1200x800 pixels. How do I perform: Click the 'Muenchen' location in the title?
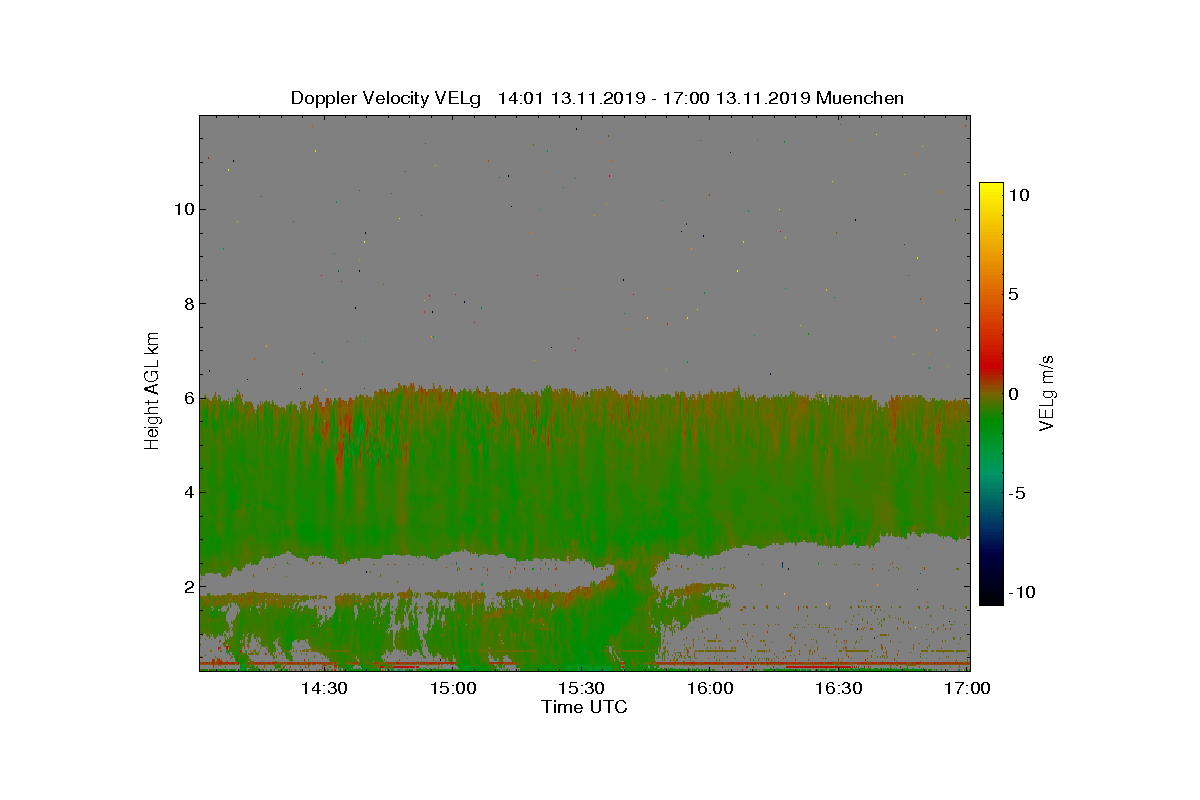tap(860, 98)
